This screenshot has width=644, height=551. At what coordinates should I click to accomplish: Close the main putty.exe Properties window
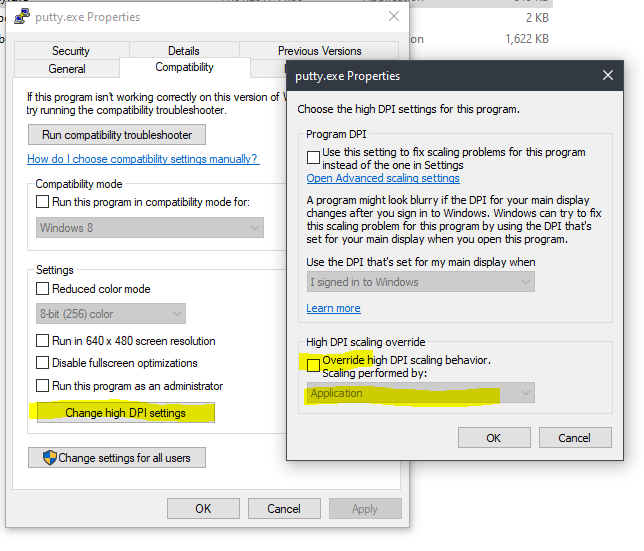pos(394,16)
